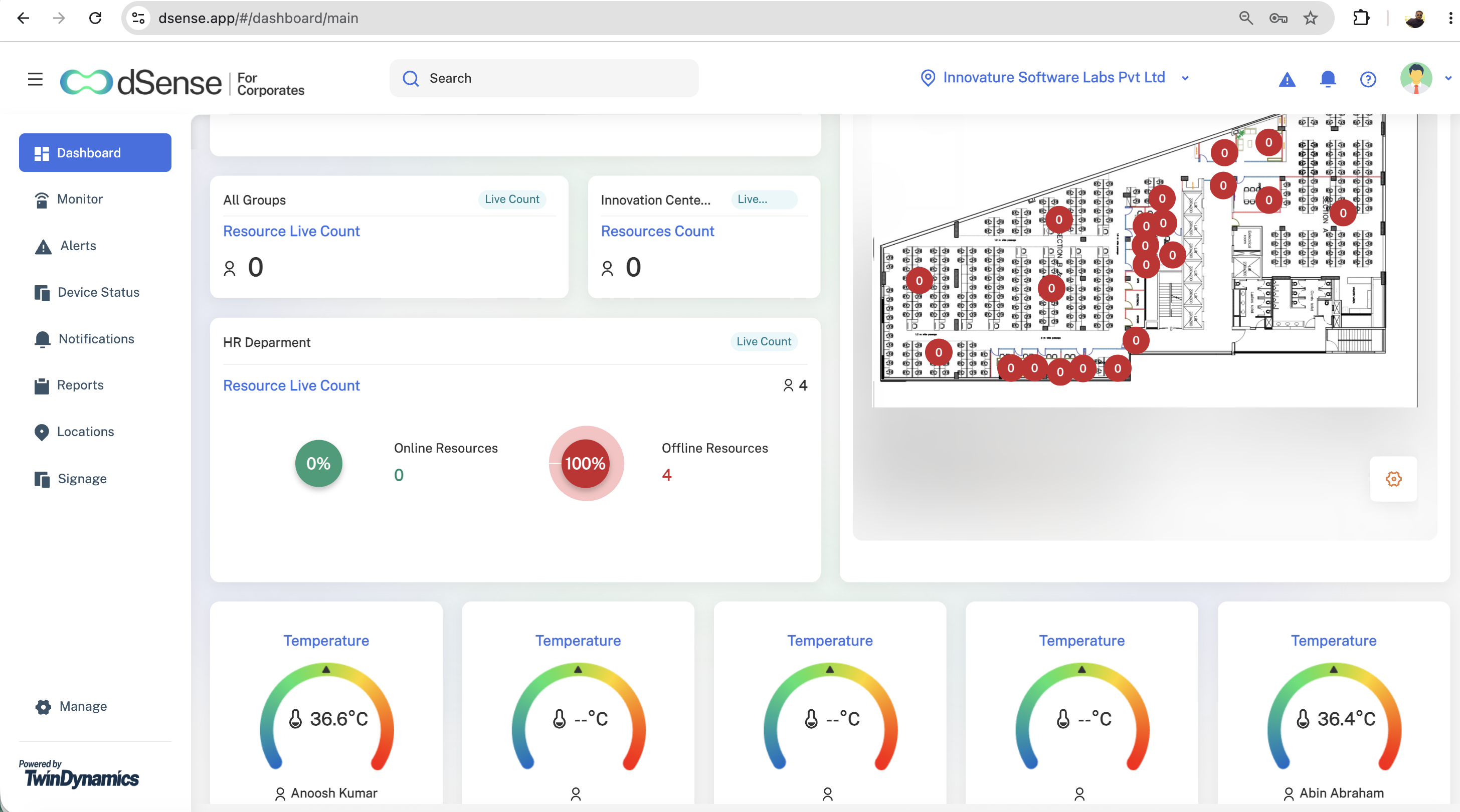
Task: Click the green 0% online circle
Action: pos(318,464)
